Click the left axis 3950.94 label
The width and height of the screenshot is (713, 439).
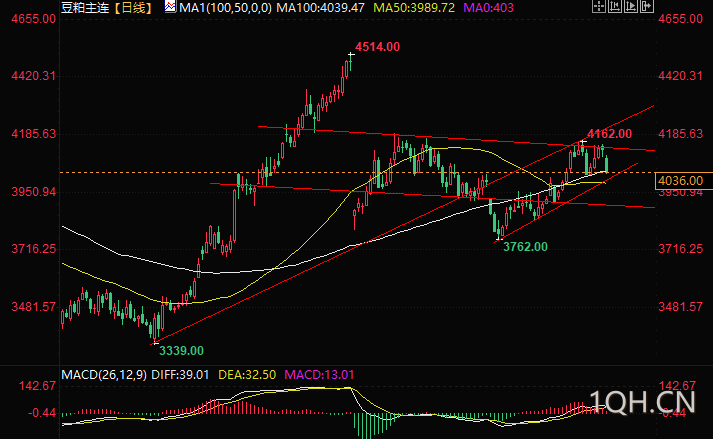(x=34, y=192)
